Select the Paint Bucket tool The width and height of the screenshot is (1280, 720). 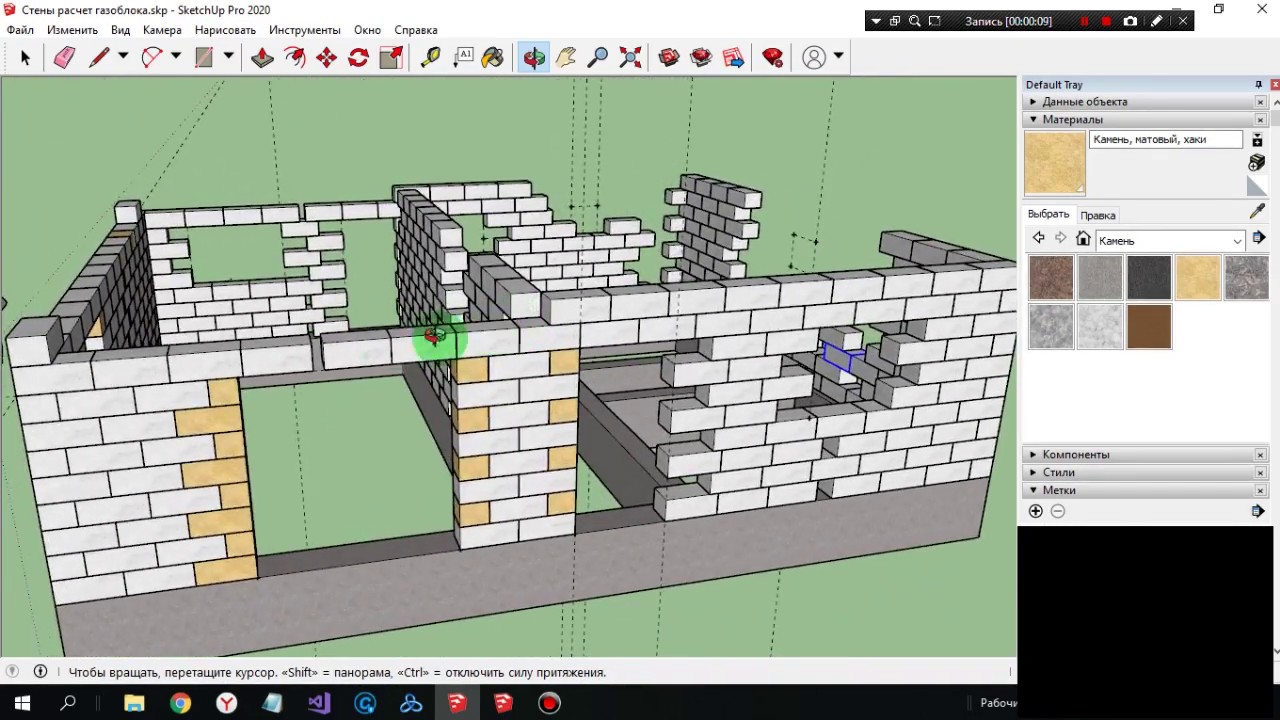pyautogui.click(x=492, y=58)
